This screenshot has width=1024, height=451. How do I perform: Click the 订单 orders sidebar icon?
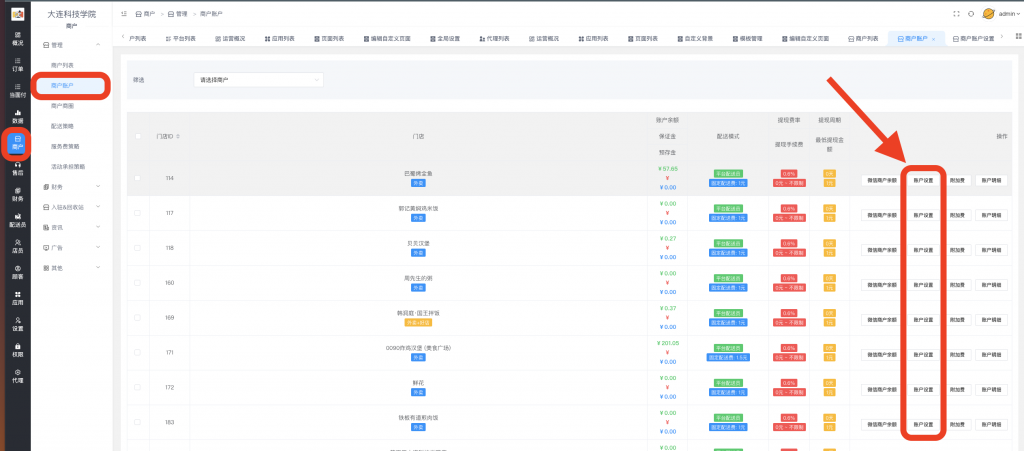pos(17,64)
